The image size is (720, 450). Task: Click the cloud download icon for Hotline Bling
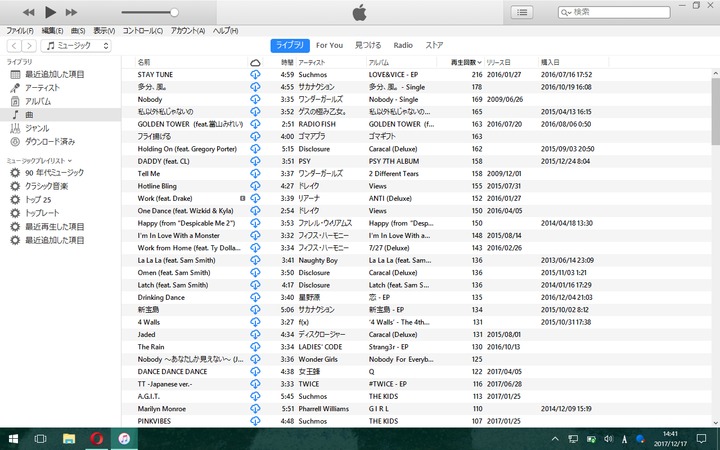pyautogui.click(x=255, y=186)
